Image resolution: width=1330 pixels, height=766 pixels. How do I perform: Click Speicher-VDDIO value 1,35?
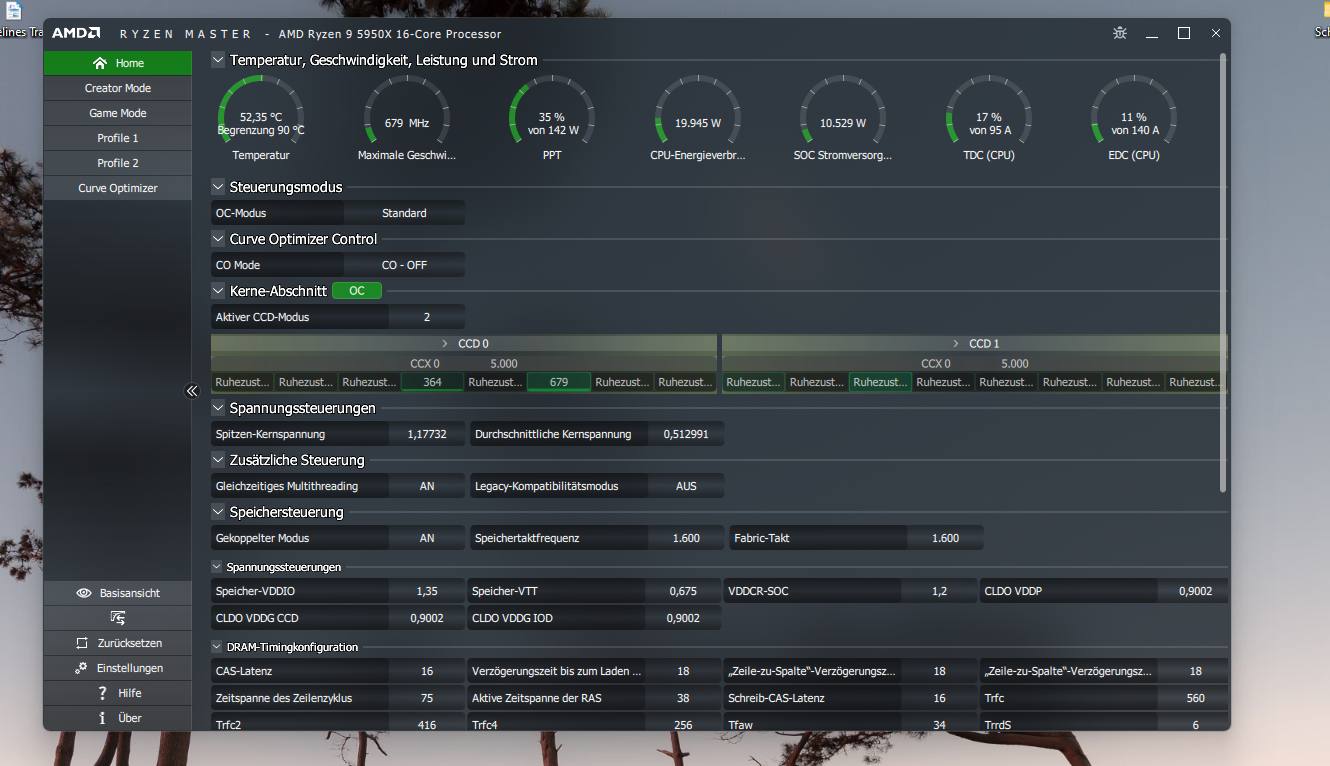click(427, 591)
